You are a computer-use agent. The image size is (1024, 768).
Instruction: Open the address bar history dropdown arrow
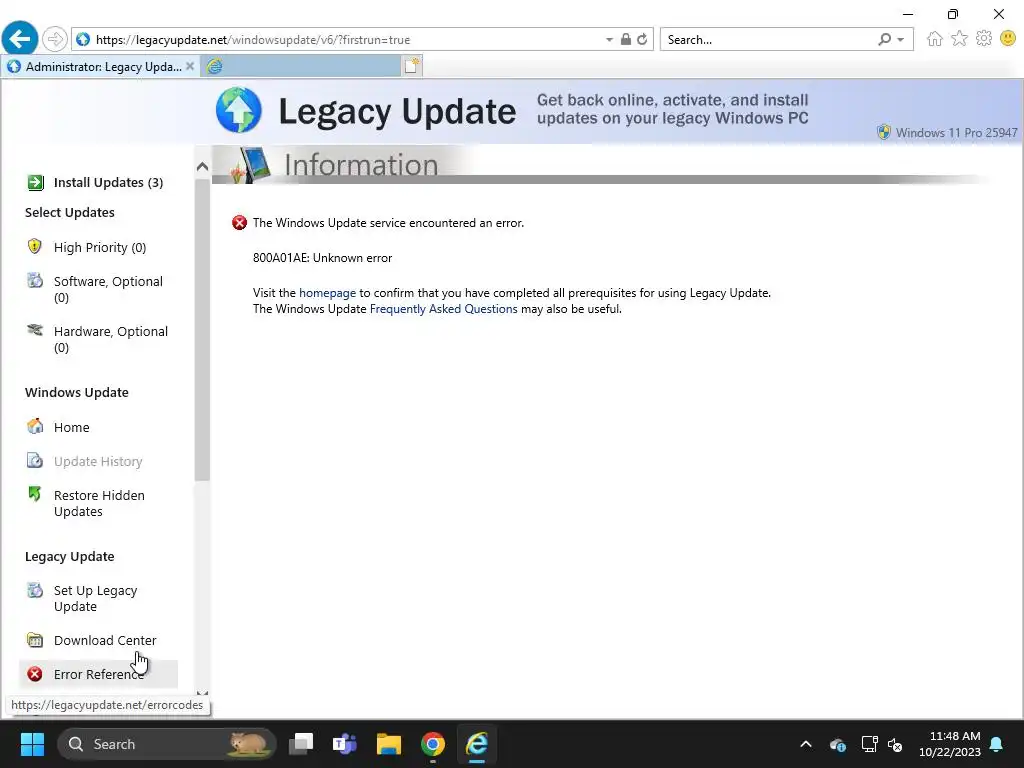click(x=609, y=40)
